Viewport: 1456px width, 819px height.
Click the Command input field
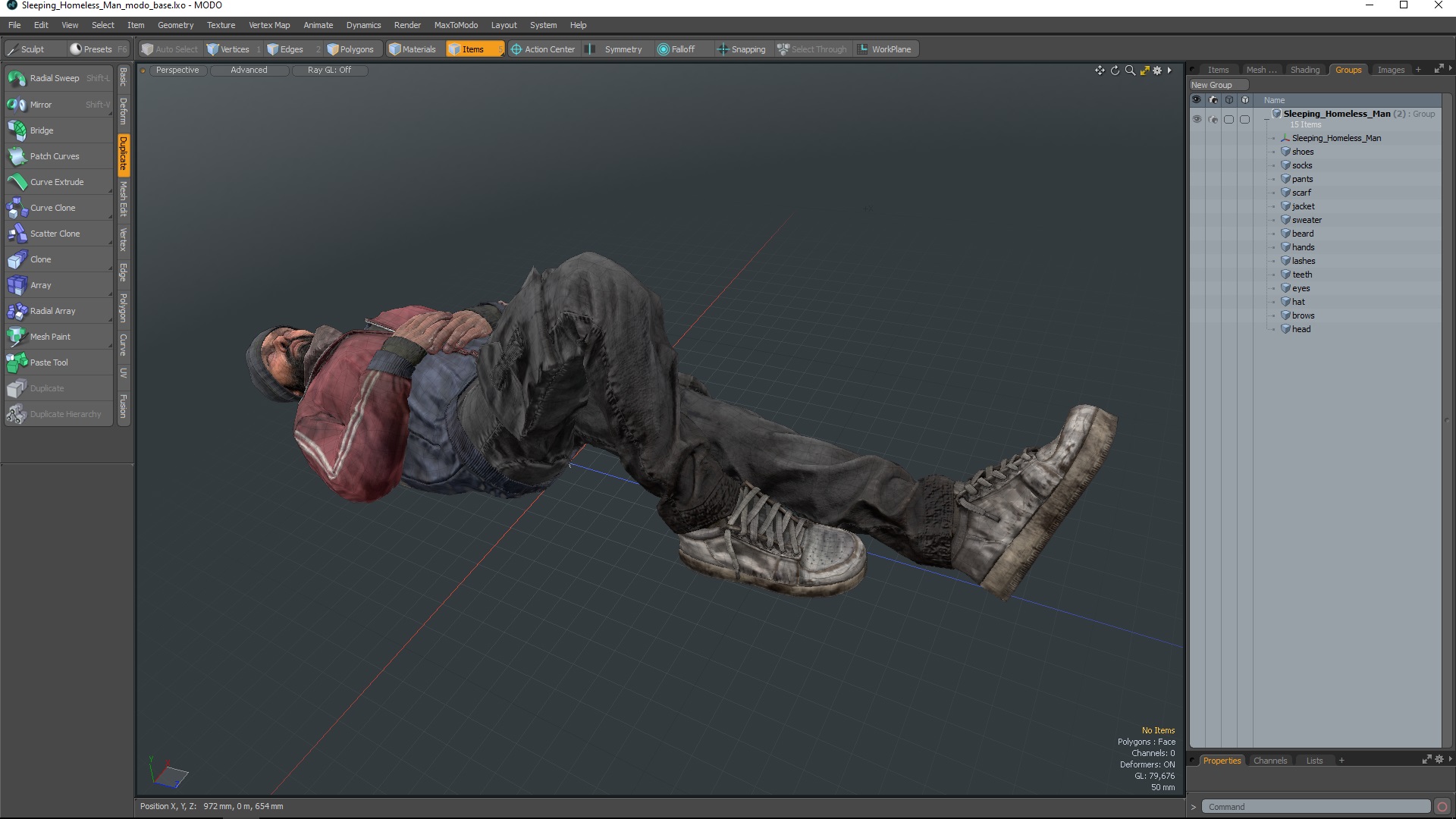point(1316,807)
